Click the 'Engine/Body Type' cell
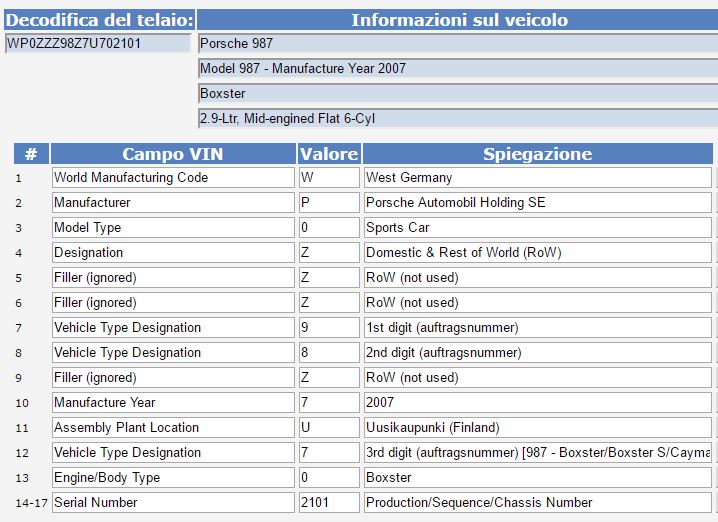The height and width of the screenshot is (522, 718). tap(173, 478)
